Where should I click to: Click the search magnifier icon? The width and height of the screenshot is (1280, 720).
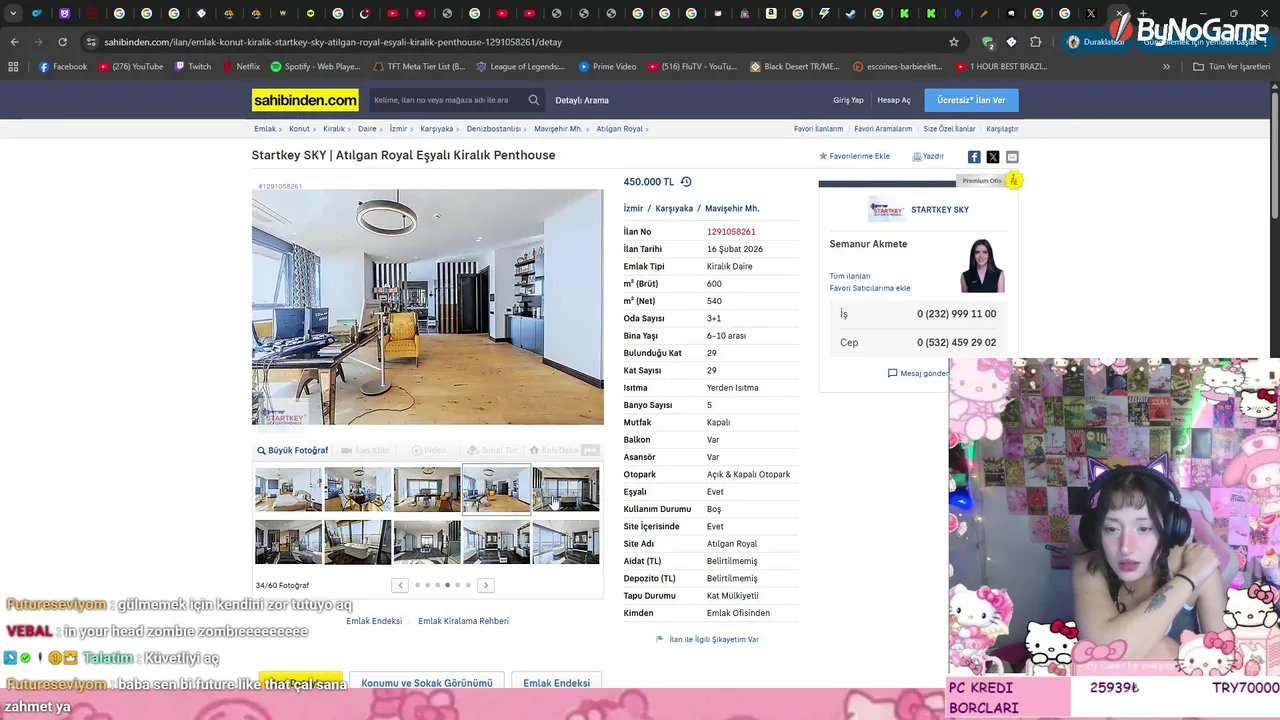pos(534,100)
